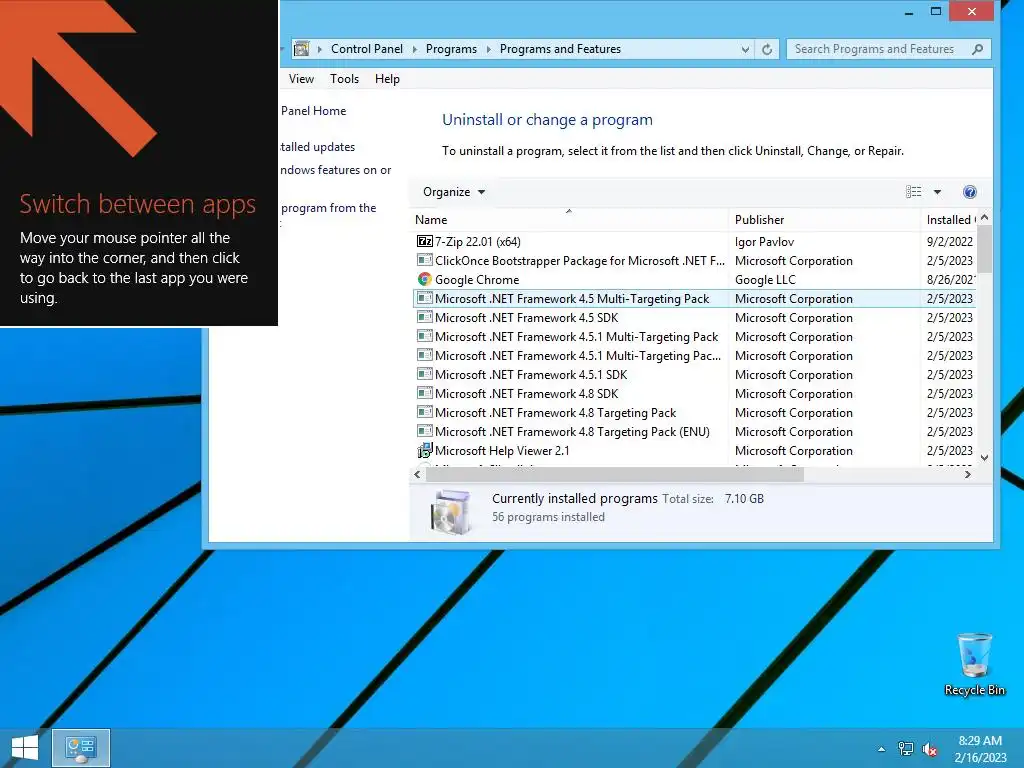1024x768 pixels.
Task: Click the Microsoft Help Viewer 2.1 icon
Action: click(x=424, y=451)
